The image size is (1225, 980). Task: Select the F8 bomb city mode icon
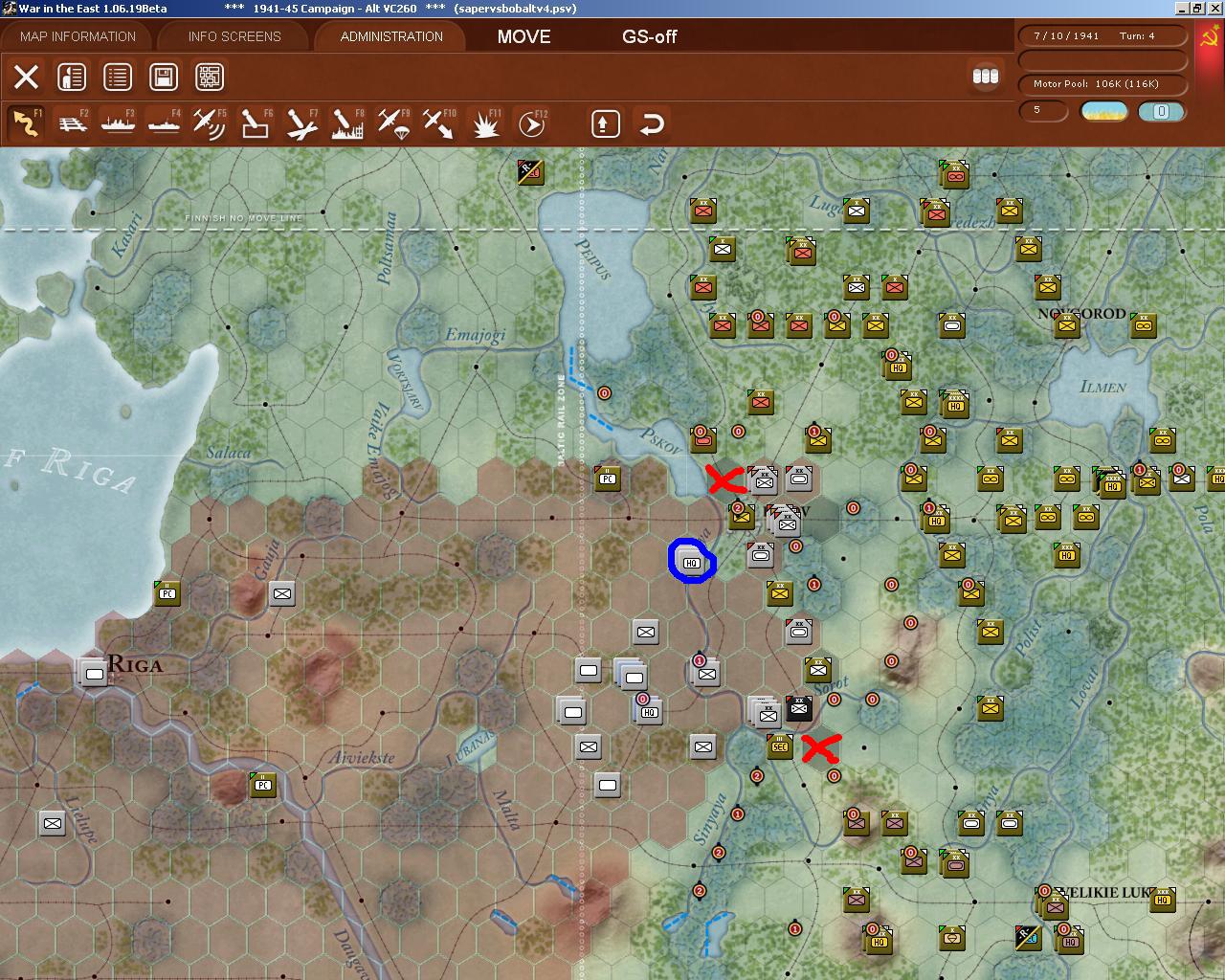tap(347, 123)
